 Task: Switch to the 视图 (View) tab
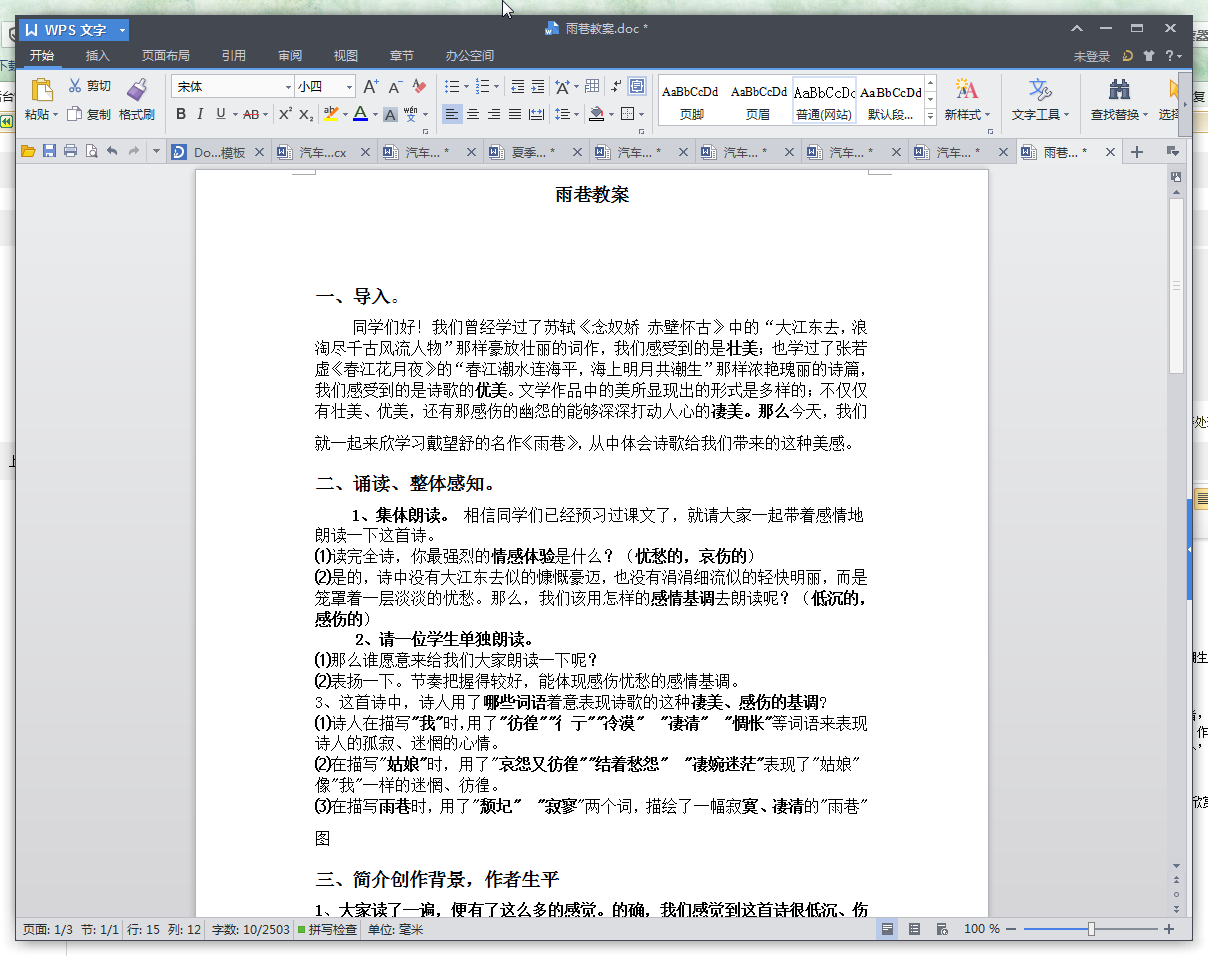click(x=346, y=56)
